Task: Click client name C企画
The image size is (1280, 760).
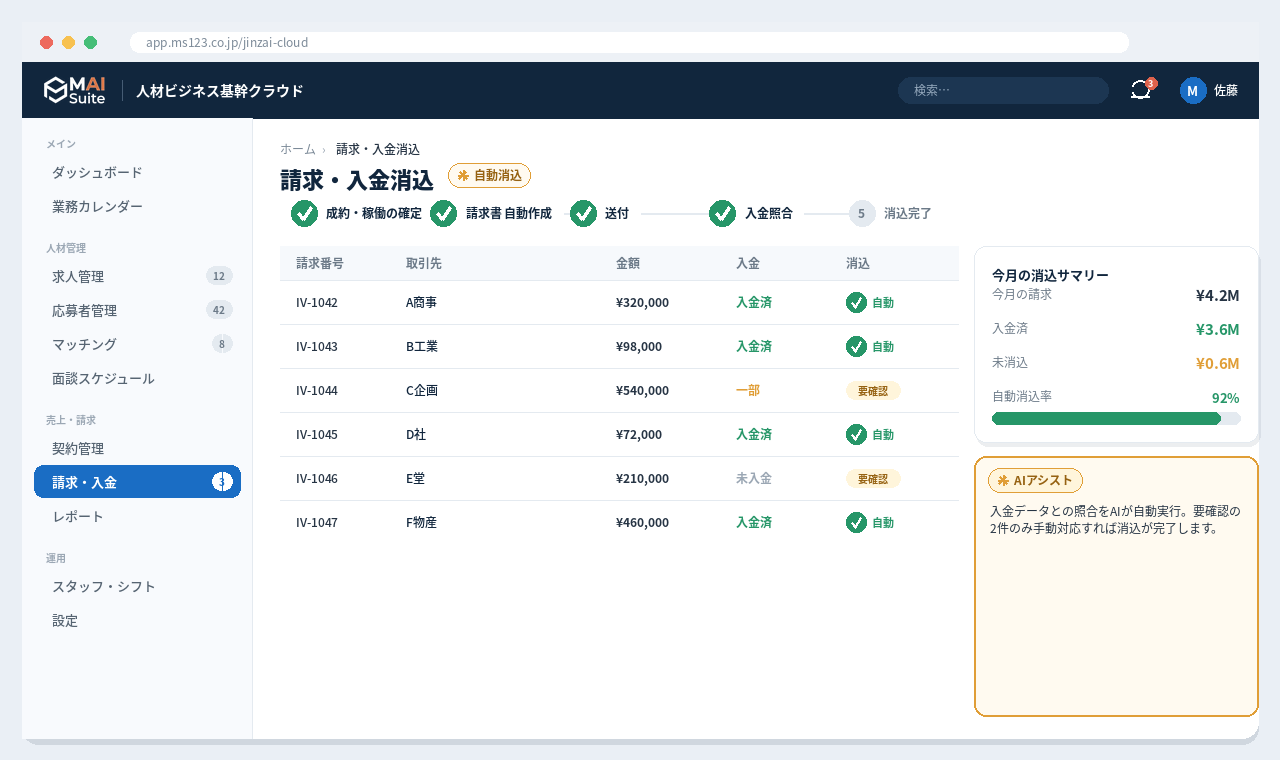Action: point(422,390)
